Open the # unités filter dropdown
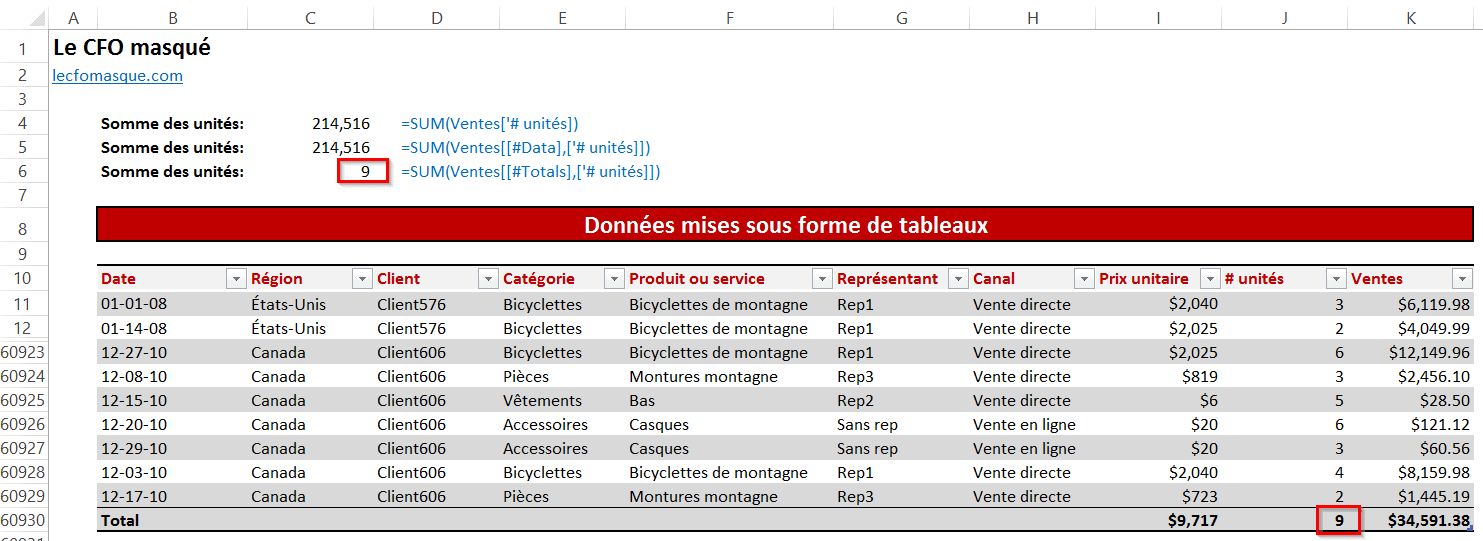The image size is (1483, 541). [x=1336, y=279]
